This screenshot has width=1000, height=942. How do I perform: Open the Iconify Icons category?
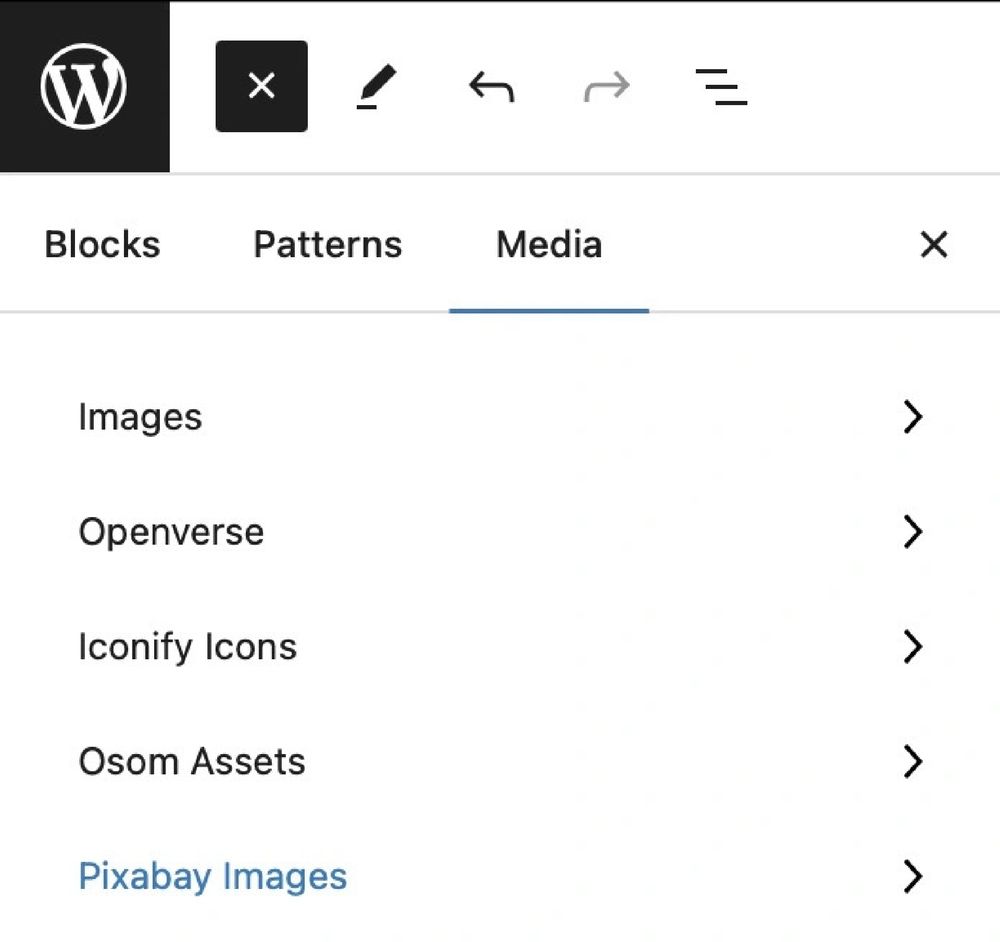[x=187, y=647]
